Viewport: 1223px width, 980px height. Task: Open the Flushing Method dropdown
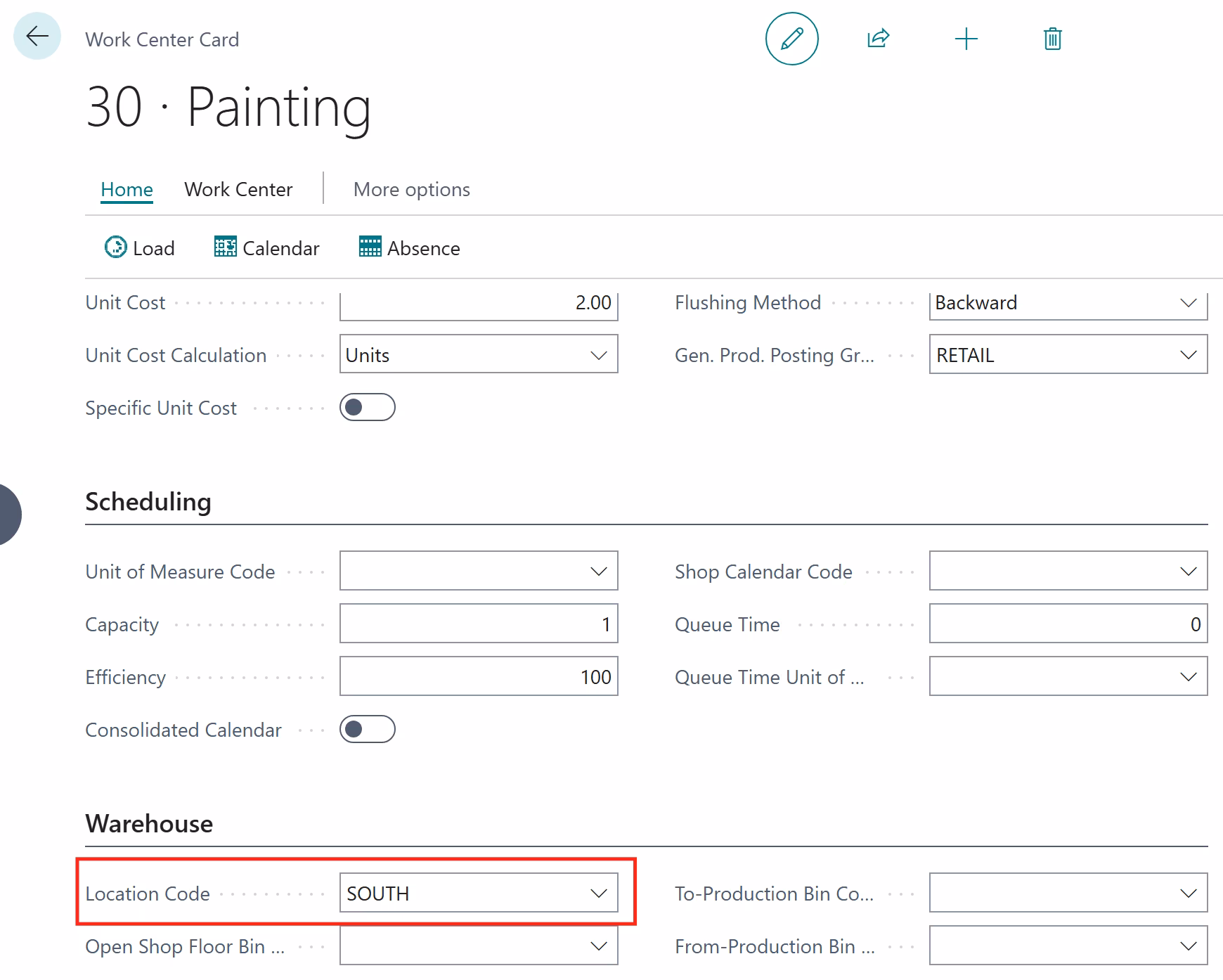(1188, 303)
